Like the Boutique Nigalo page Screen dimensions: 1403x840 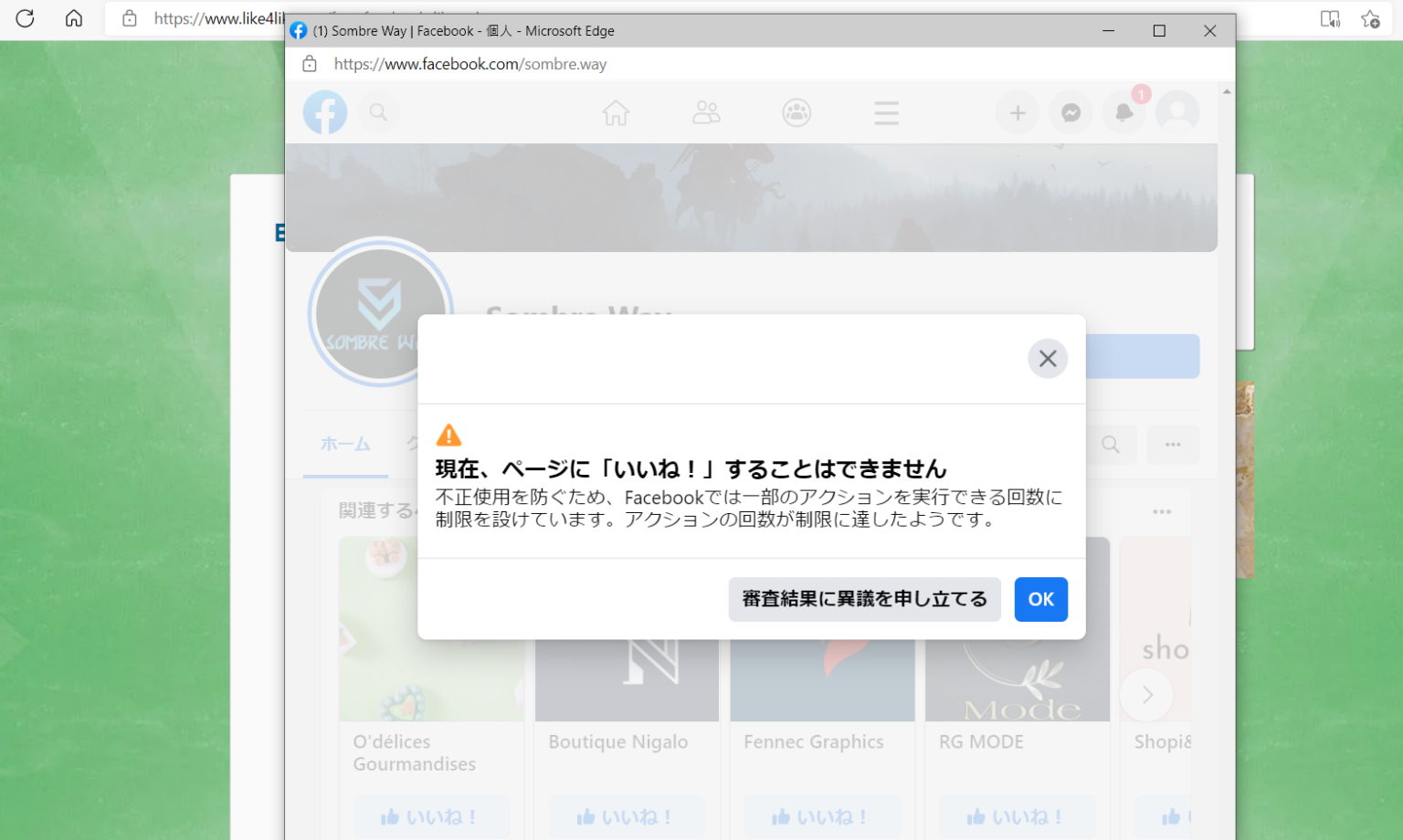coord(627,815)
